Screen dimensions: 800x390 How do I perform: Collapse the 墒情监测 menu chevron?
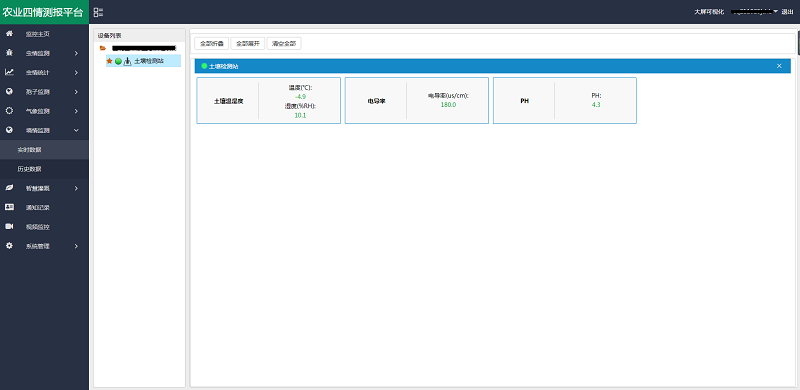76,131
